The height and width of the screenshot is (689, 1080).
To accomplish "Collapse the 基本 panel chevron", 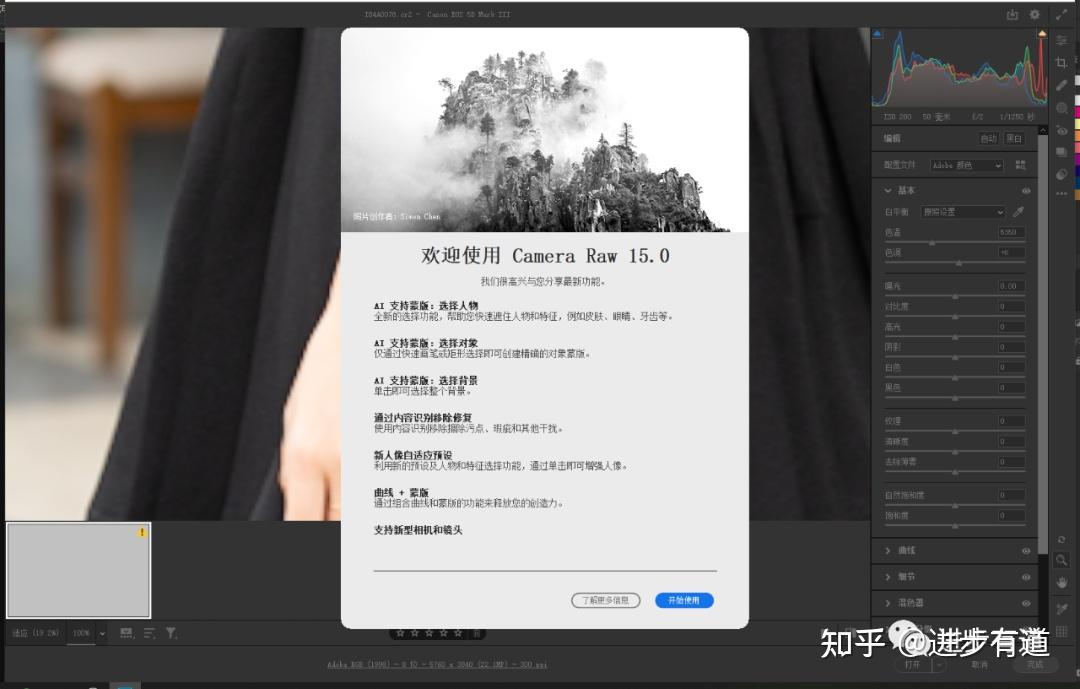I will [888, 190].
